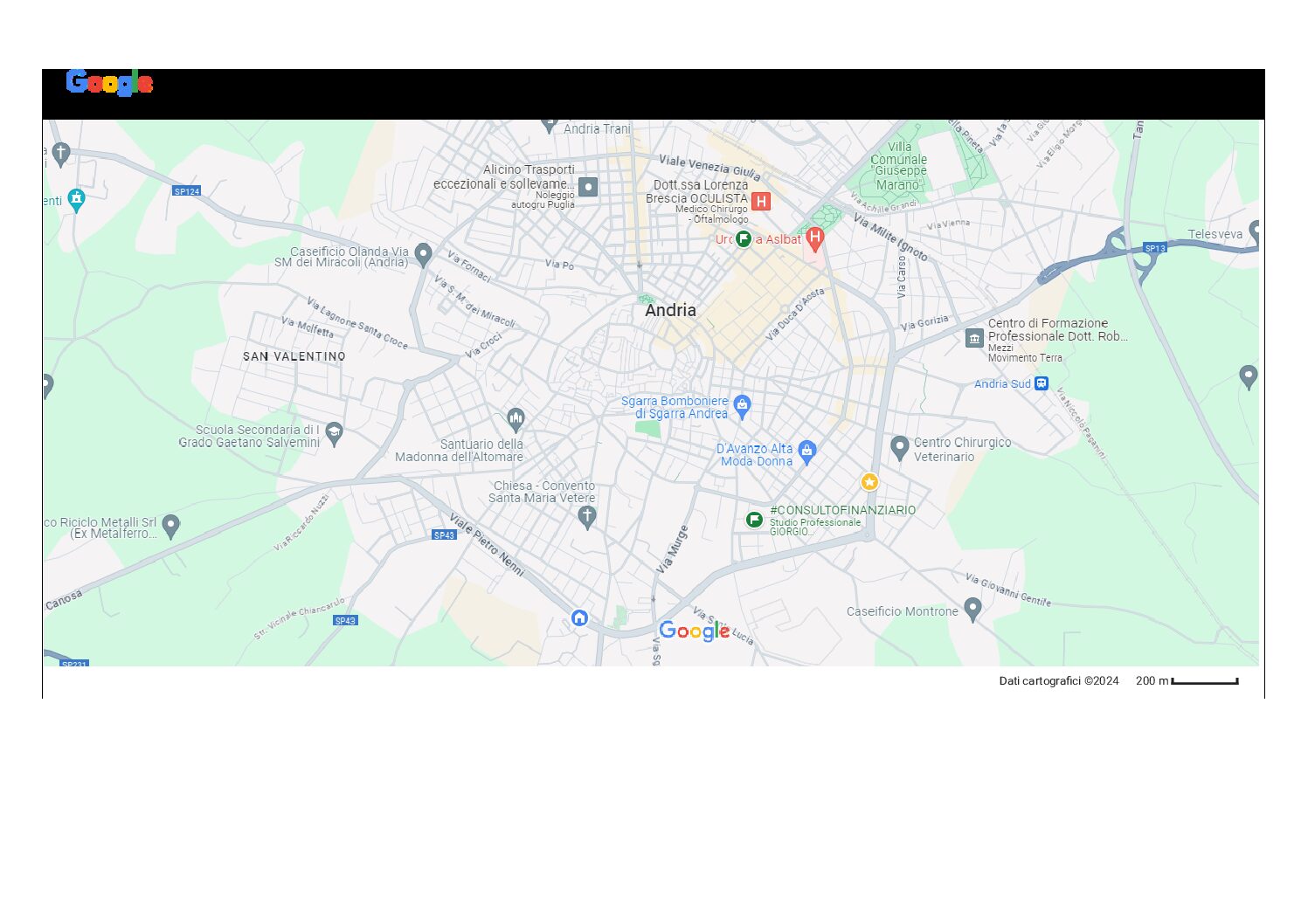Click the Sgarra Bomboniere shopping pin
The image size is (1308, 924).
click(x=743, y=406)
